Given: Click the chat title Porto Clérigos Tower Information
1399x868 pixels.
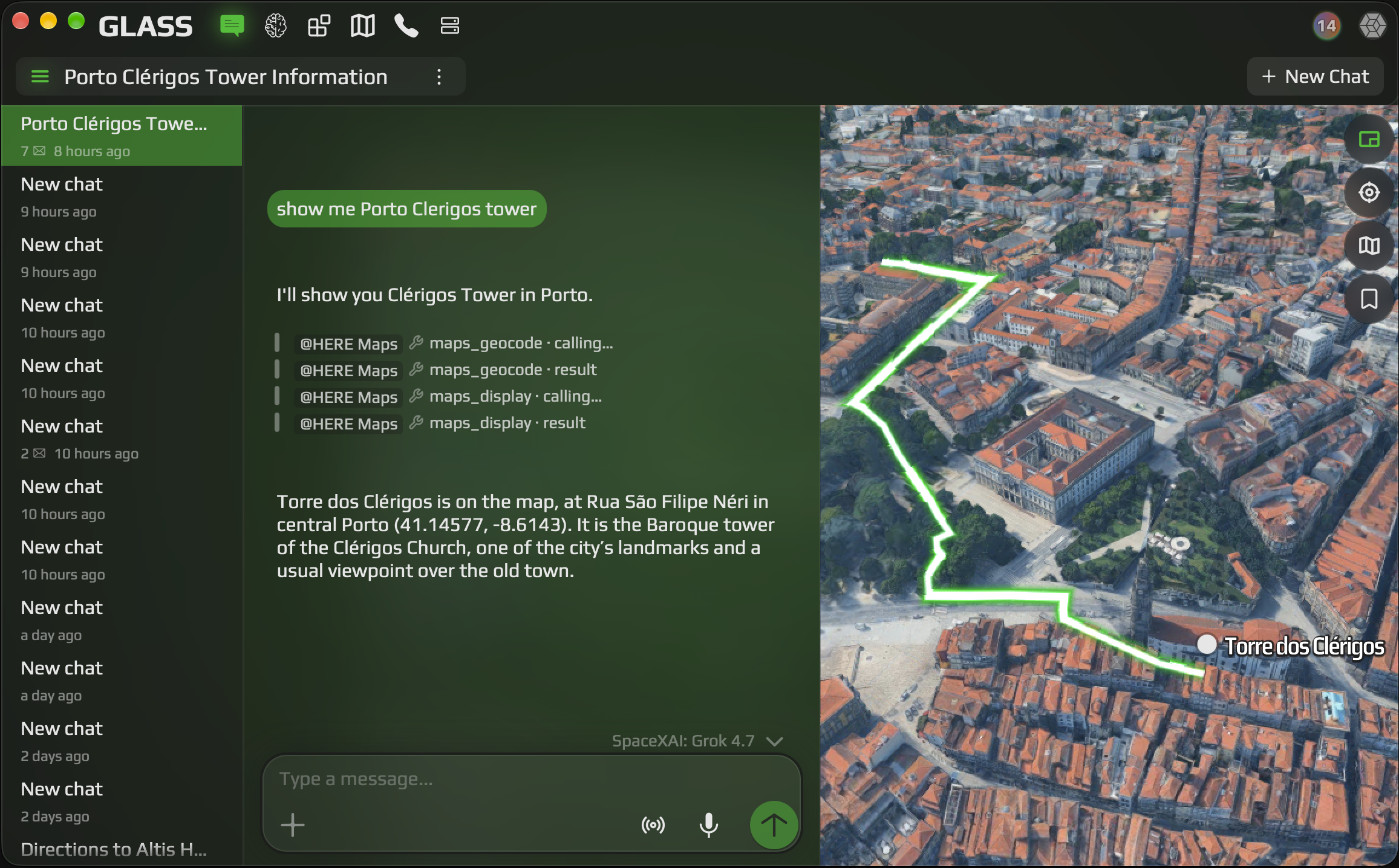Looking at the screenshot, I should (x=226, y=77).
